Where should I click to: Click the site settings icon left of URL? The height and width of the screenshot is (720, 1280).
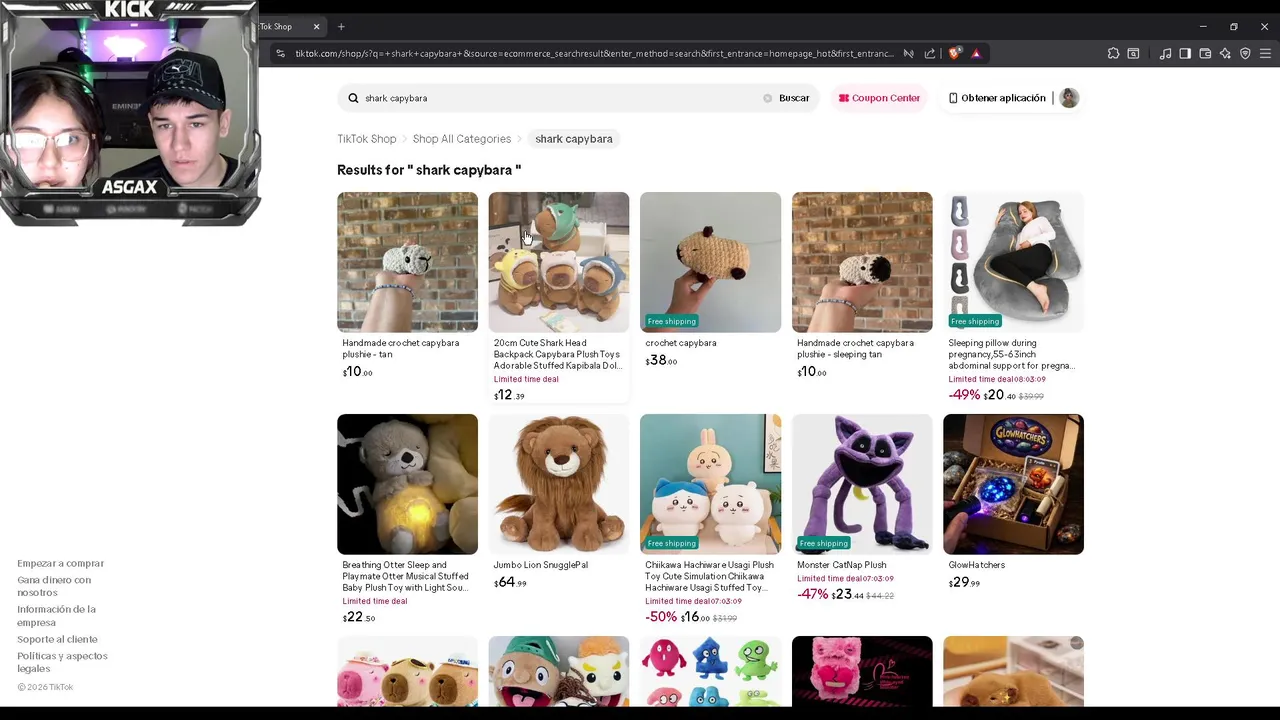click(x=280, y=53)
